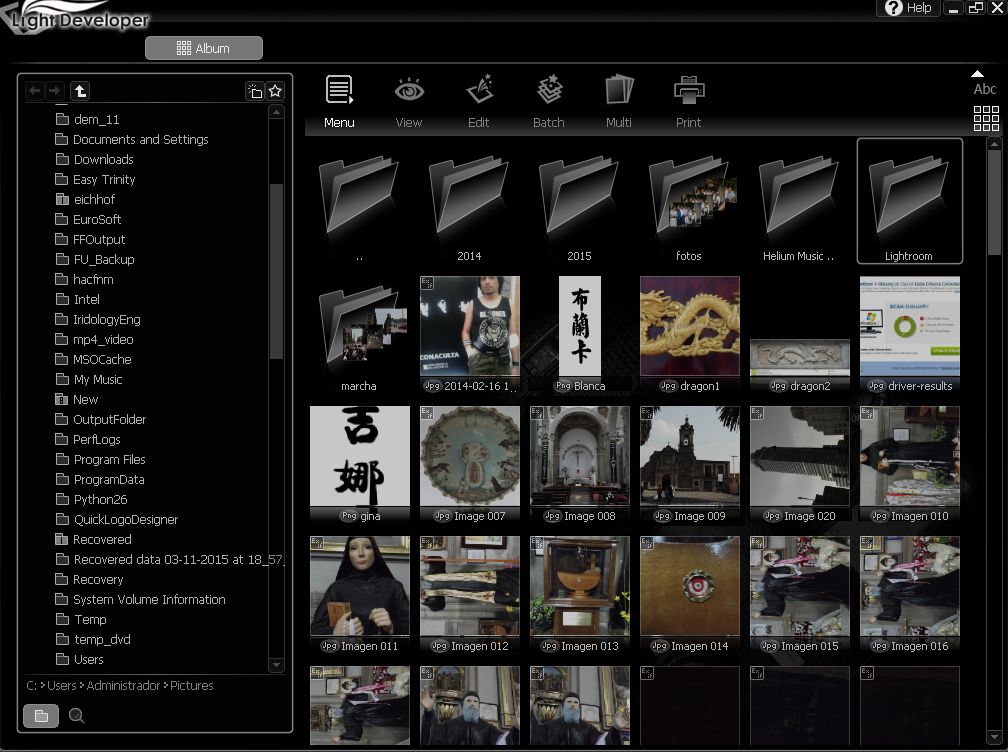This screenshot has width=1008, height=752.
Task: Open the Help menu
Action: pyautogui.click(x=908, y=8)
